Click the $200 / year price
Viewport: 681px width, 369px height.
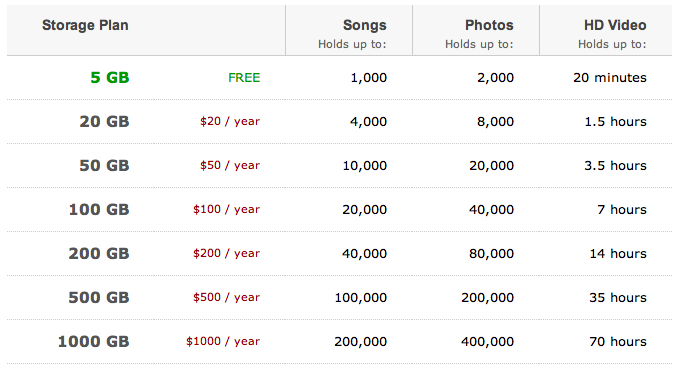coord(226,253)
